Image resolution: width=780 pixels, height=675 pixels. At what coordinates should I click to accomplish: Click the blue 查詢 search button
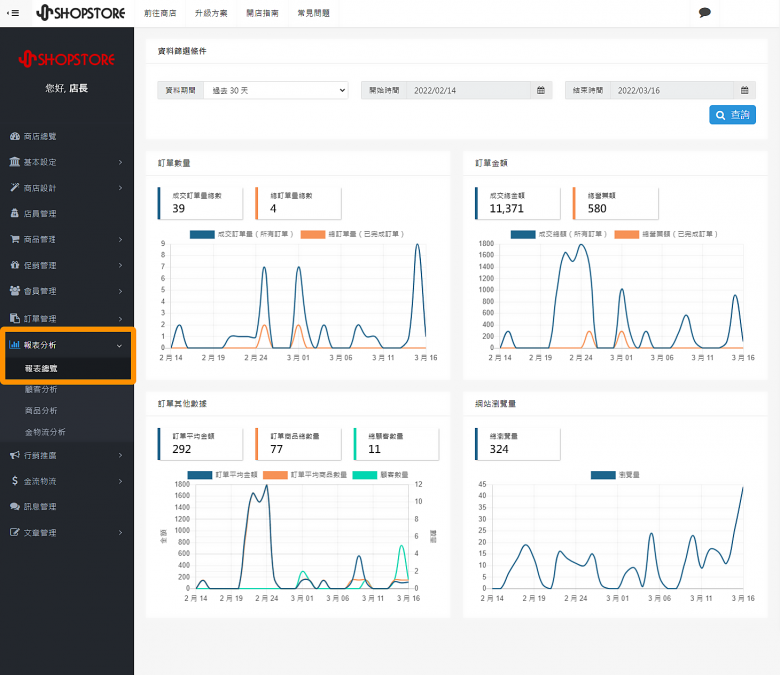pos(732,115)
